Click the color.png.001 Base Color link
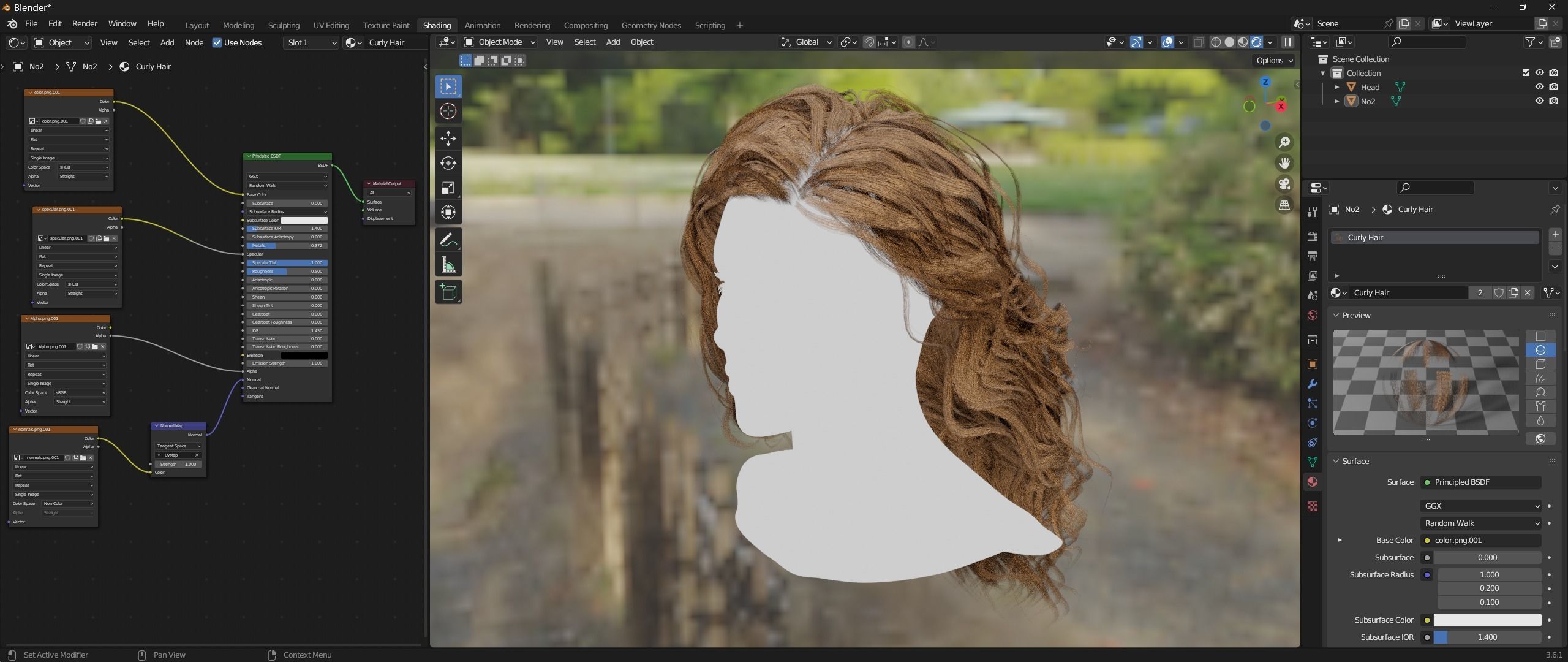Viewport: 1568px width, 662px height. click(x=1480, y=540)
